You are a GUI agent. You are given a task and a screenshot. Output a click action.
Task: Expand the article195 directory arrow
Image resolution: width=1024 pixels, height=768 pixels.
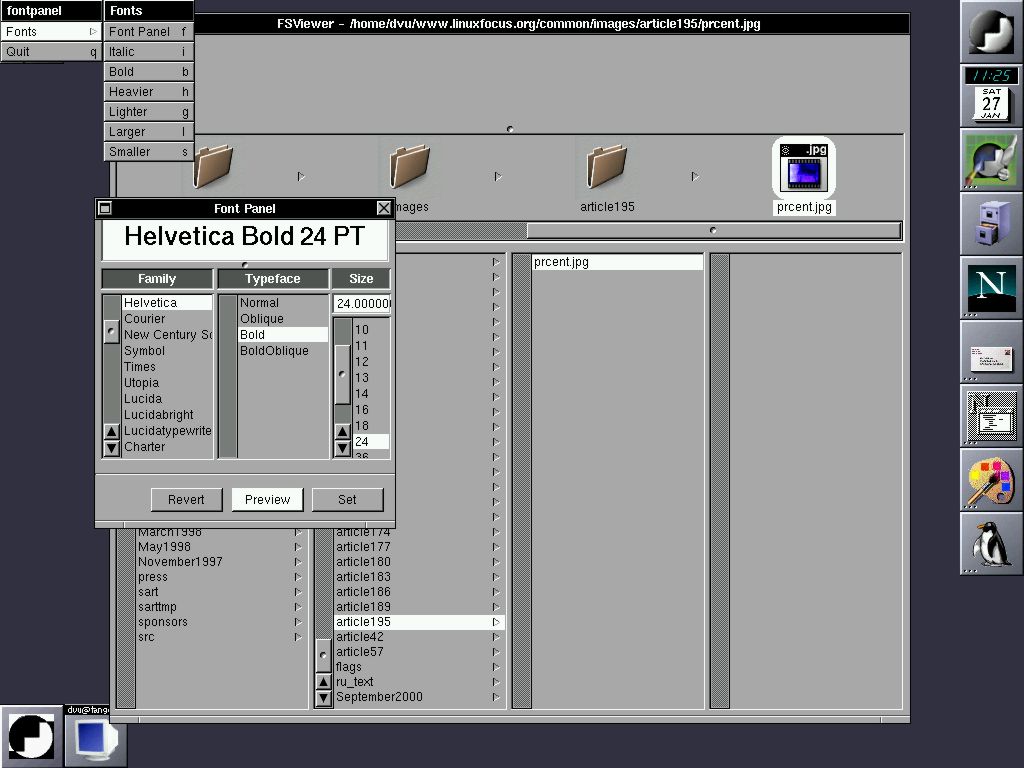[x=496, y=622]
